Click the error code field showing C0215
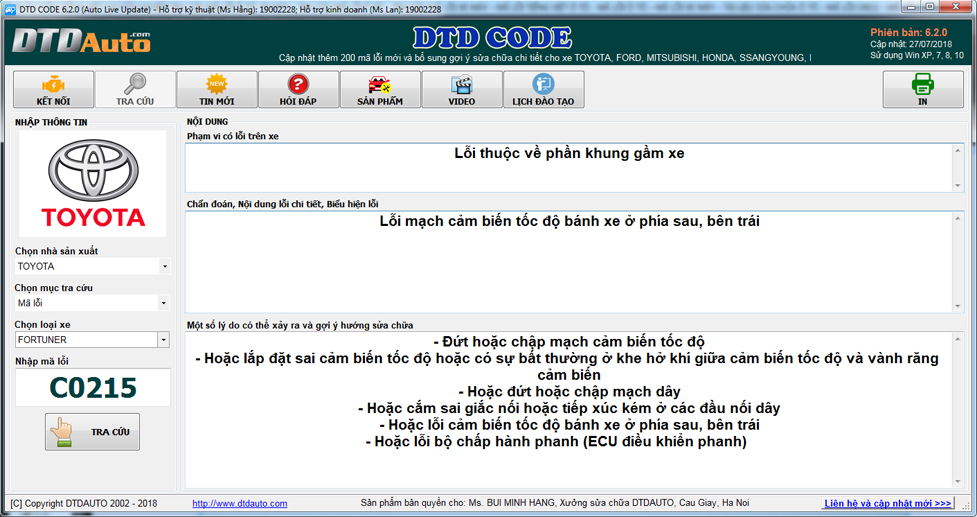This screenshot has width=977, height=517. [93, 387]
